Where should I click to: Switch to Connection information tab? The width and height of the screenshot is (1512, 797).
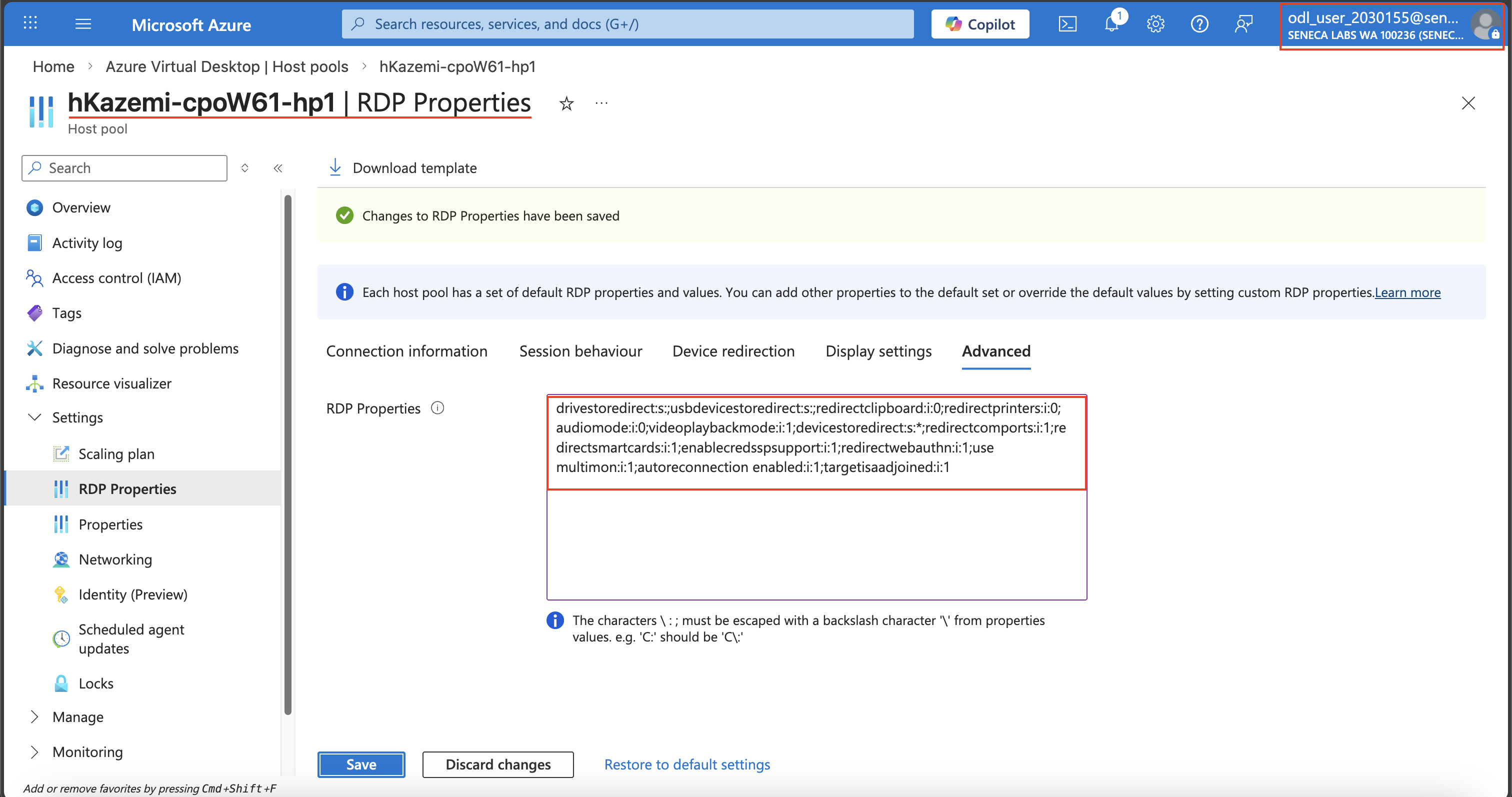pos(407,351)
